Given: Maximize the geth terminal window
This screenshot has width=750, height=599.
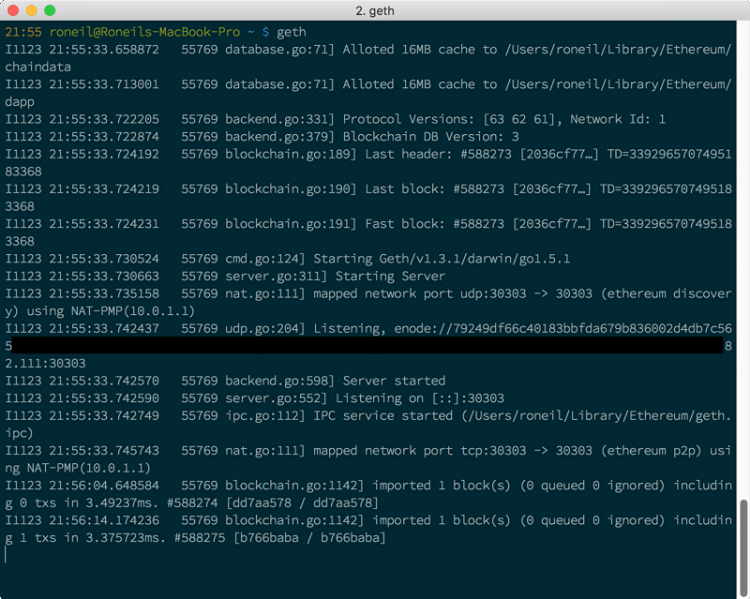Looking at the screenshot, I should tap(49, 10).
